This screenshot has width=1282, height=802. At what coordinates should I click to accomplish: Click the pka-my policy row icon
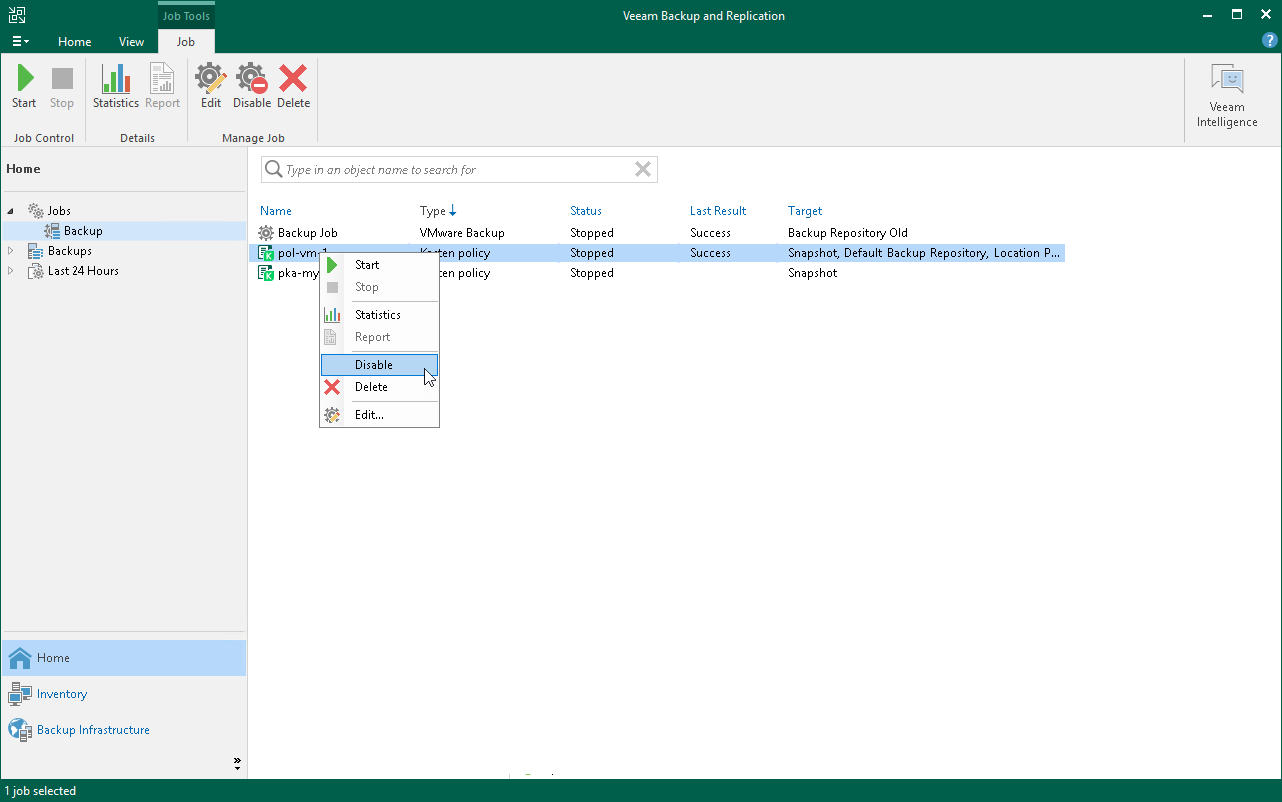point(266,273)
